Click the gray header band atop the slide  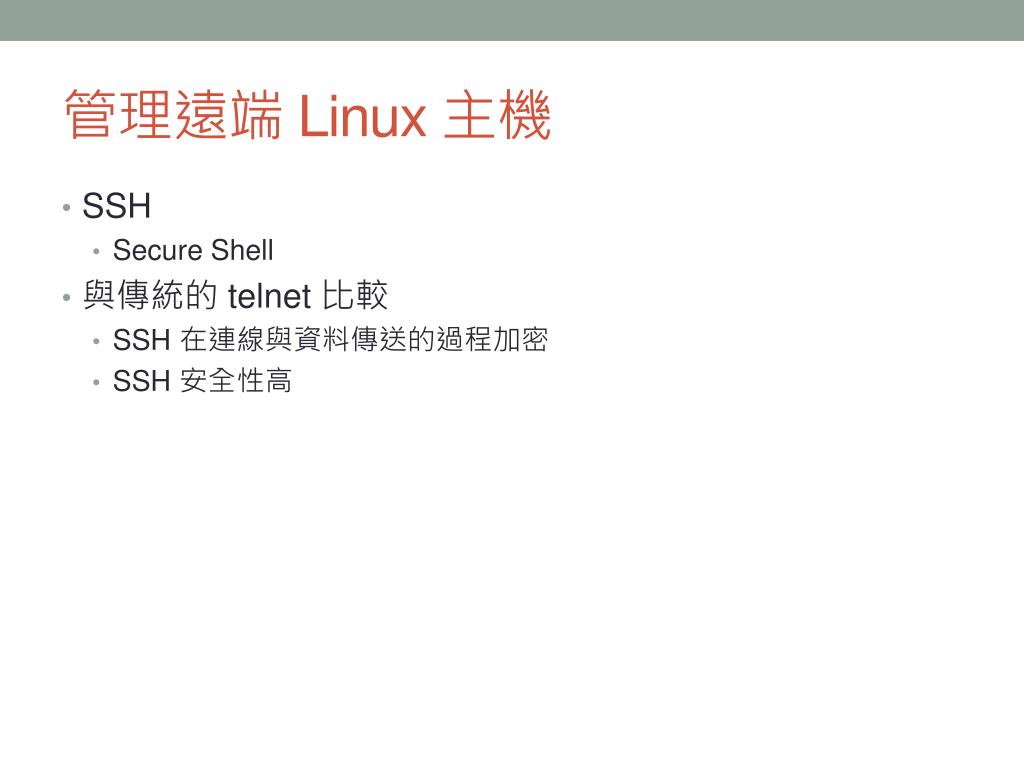pos(512,20)
